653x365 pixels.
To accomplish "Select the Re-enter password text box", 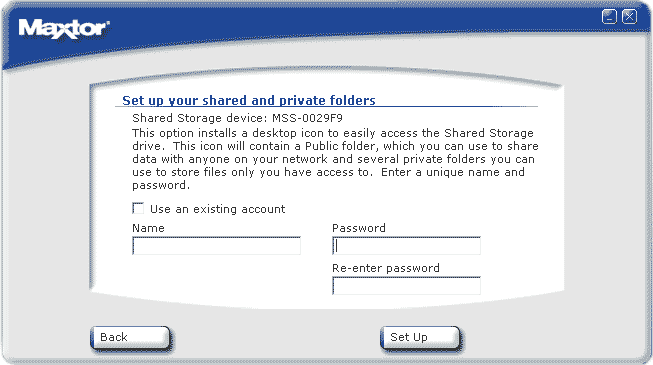I will pyautogui.click(x=406, y=286).
